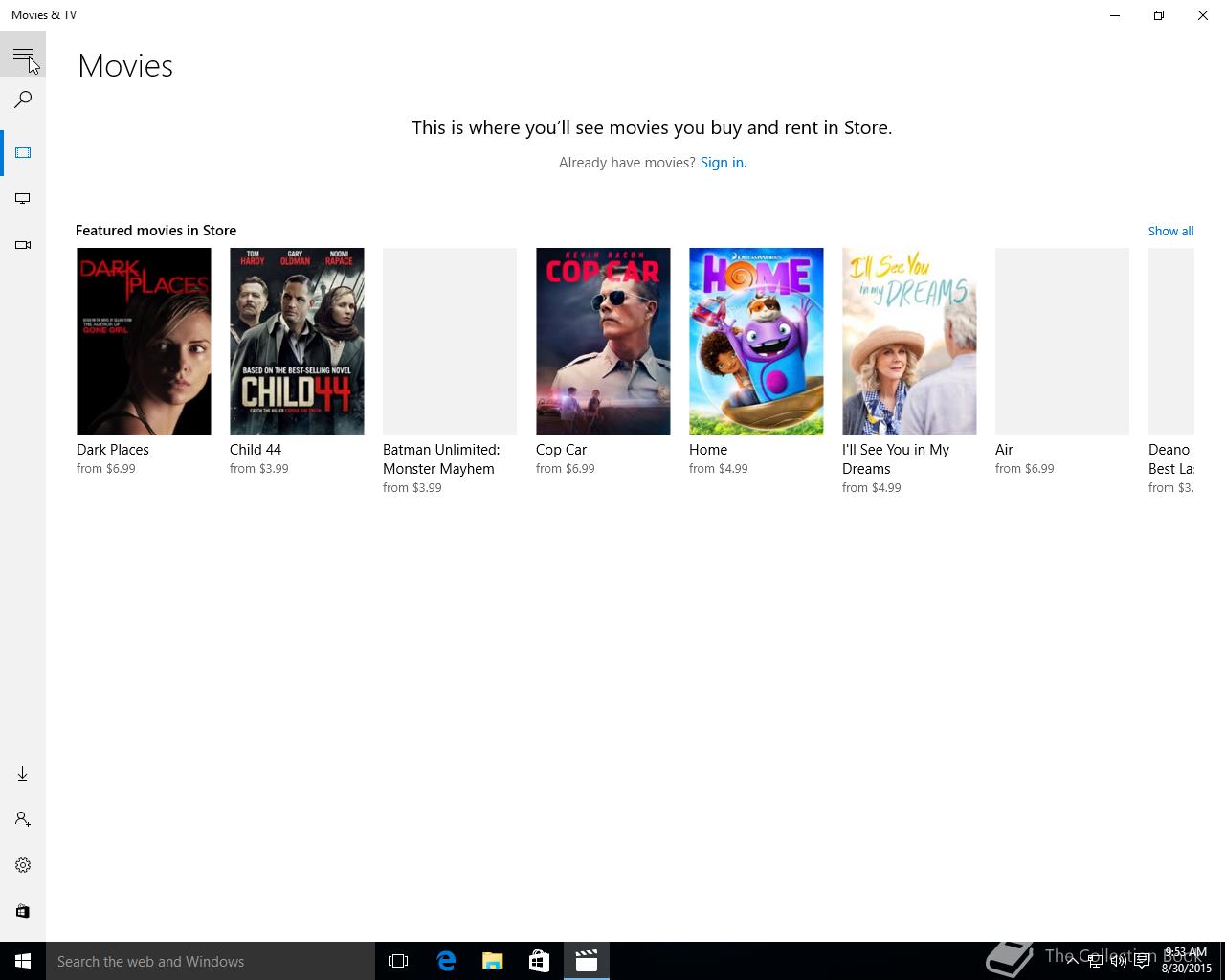Image resolution: width=1225 pixels, height=980 pixels.
Task: Open the search magnifier icon
Action: click(x=23, y=100)
